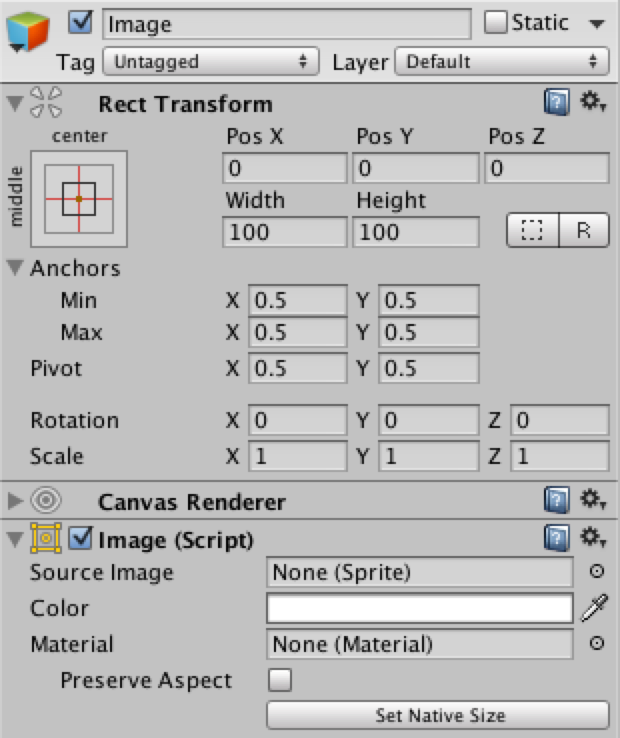Enable the Preserve Aspect checkbox
Image resolution: width=620 pixels, height=738 pixels.
point(280,680)
